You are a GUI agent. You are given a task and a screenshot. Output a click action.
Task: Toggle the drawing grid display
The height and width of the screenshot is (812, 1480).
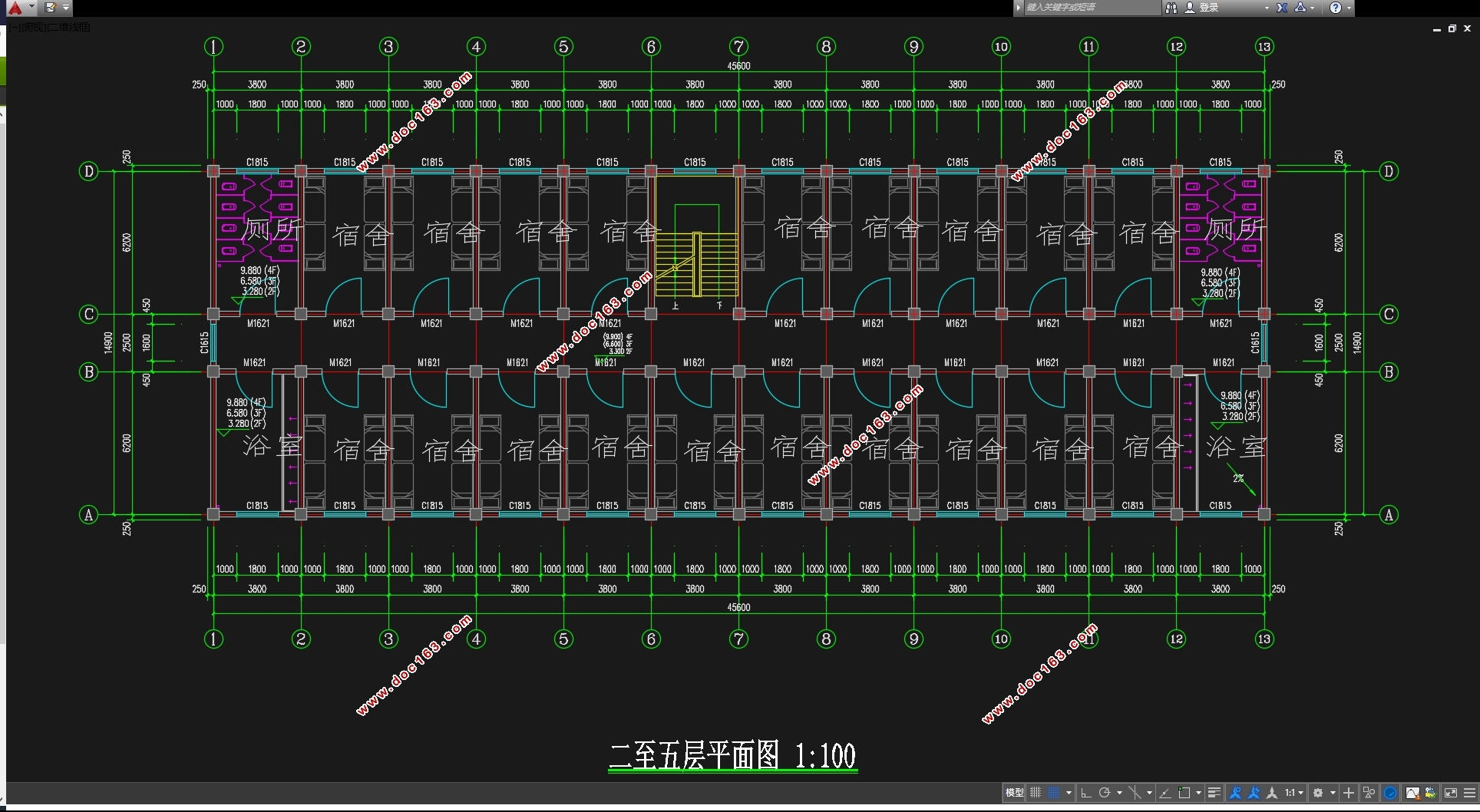(x=1036, y=793)
